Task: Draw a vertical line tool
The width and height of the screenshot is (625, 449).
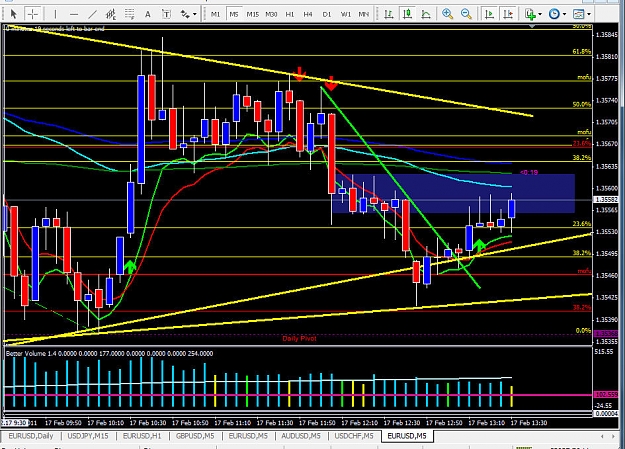Action: click(55, 14)
